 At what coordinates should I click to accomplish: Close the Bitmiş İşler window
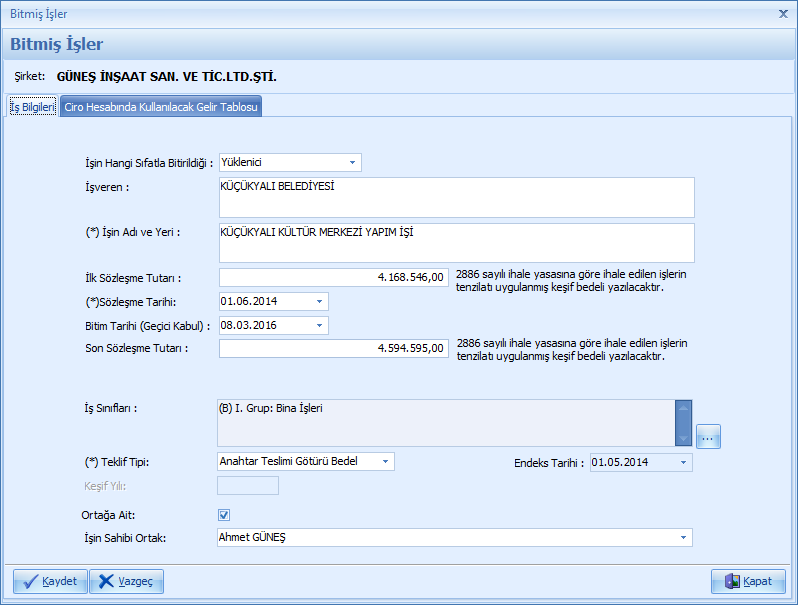pos(782,14)
